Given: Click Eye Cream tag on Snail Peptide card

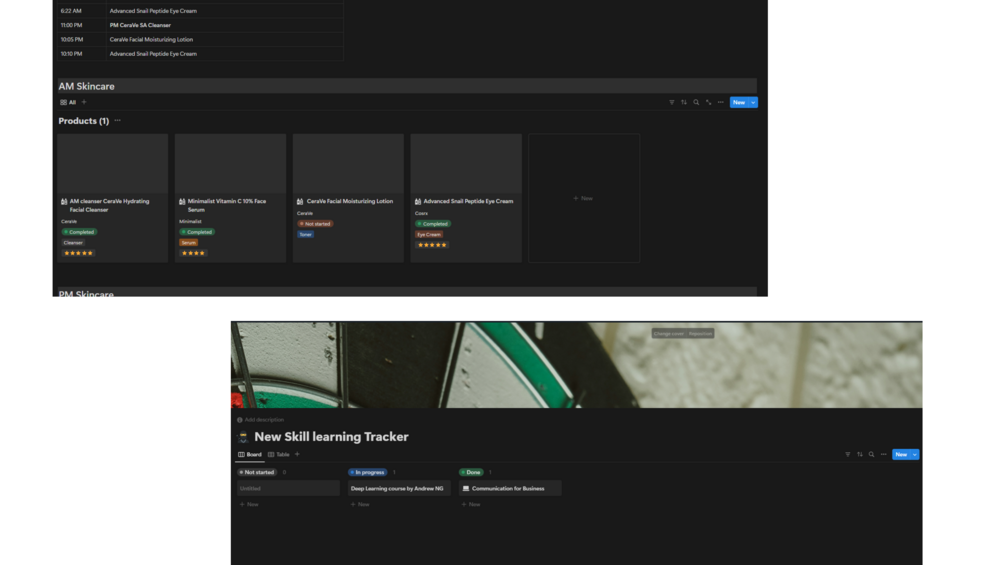Looking at the screenshot, I should coord(429,234).
